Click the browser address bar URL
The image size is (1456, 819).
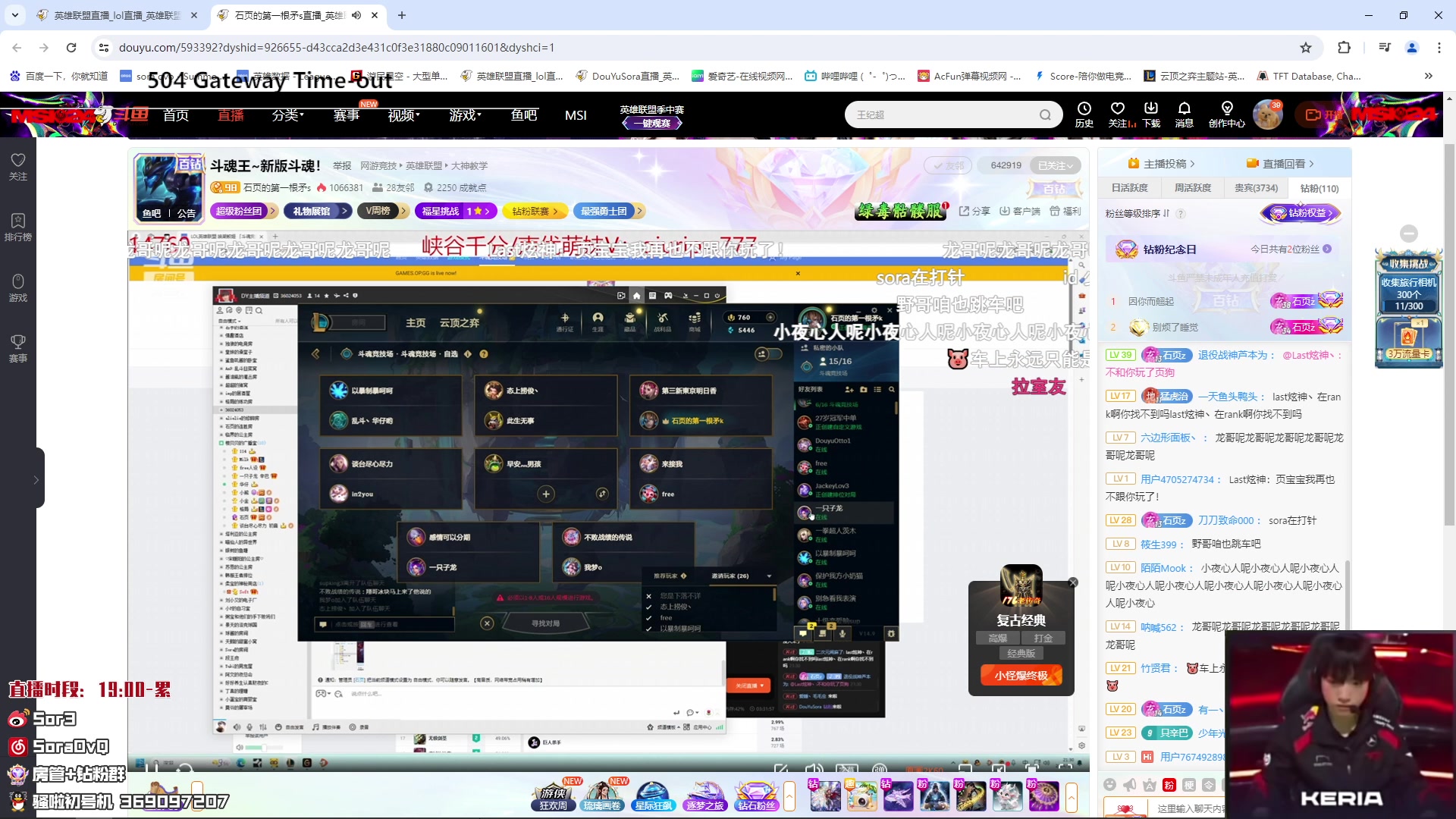click(337, 47)
